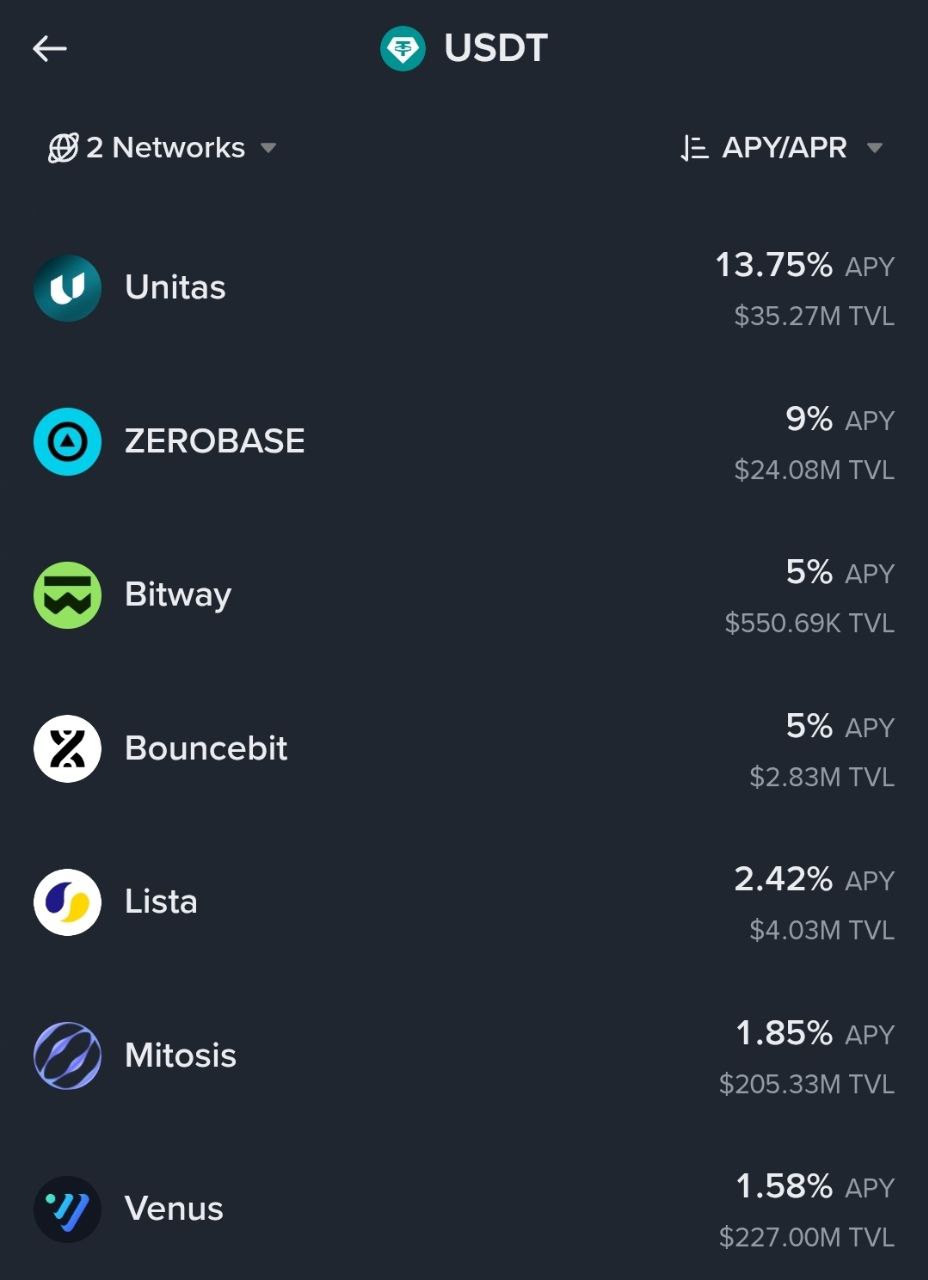Tap the Bouncebit protocol logo
Image resolution: width=928 pixels, height=1280 pixels.
point(68,748)
